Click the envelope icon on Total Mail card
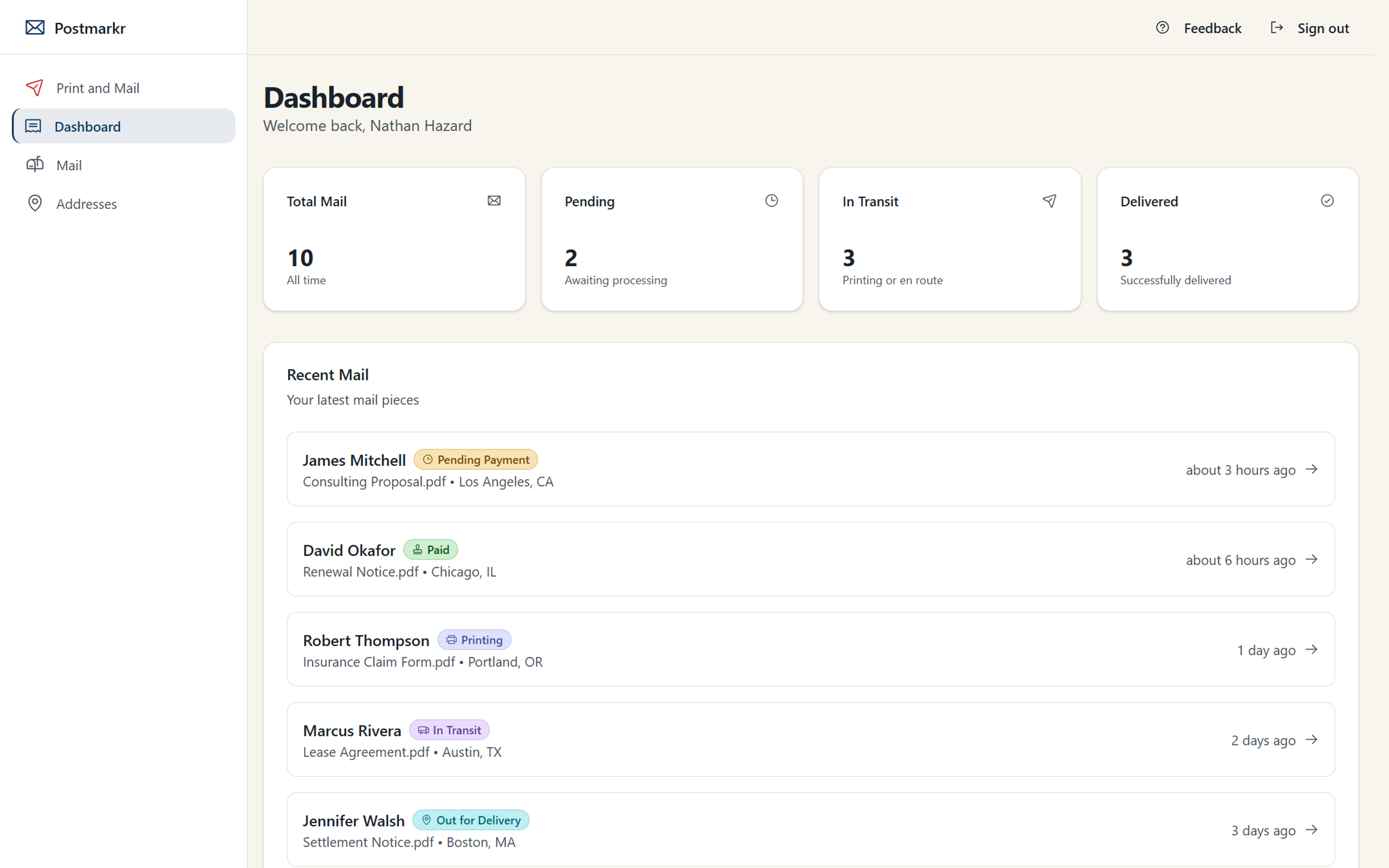 point(494,200)
